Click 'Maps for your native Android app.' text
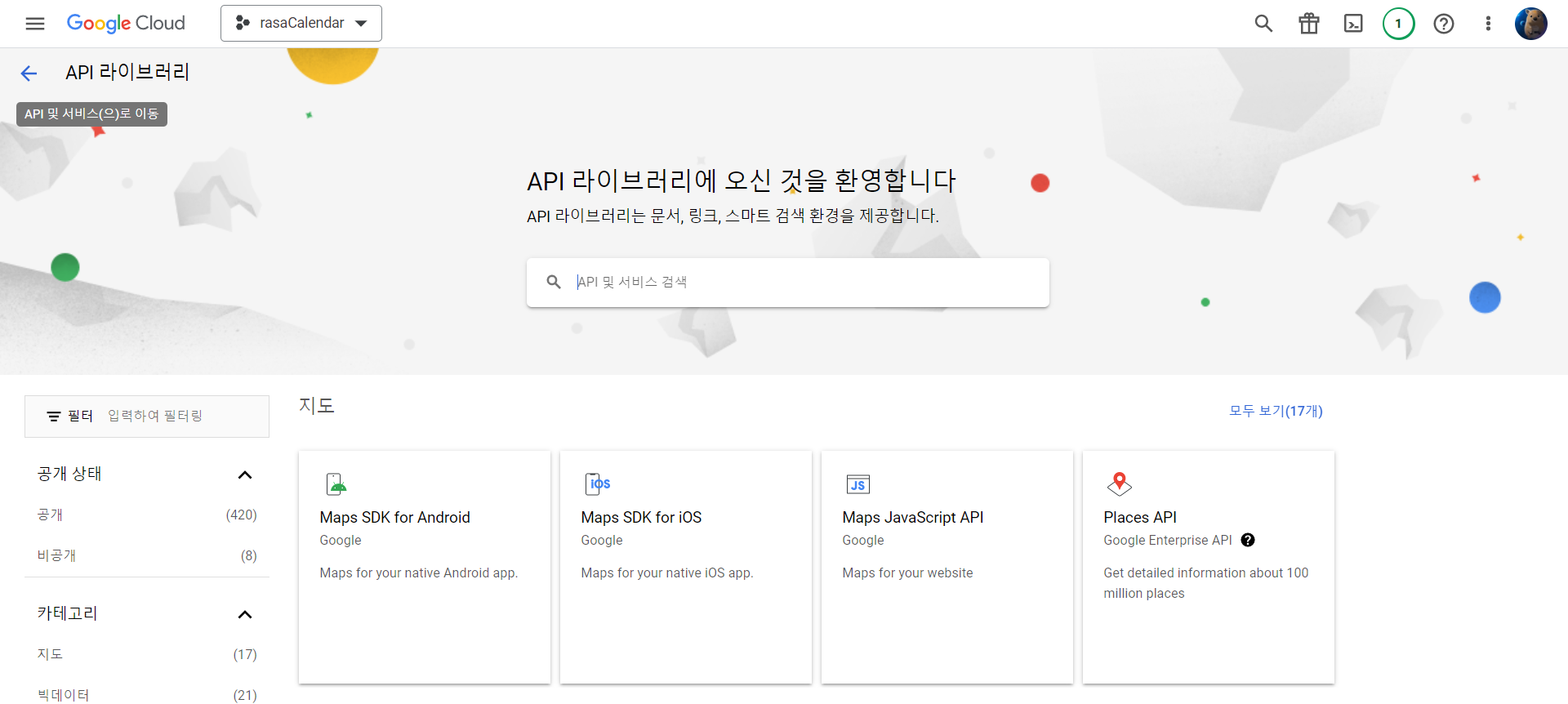1568x704 pixels. pos(418,573)
